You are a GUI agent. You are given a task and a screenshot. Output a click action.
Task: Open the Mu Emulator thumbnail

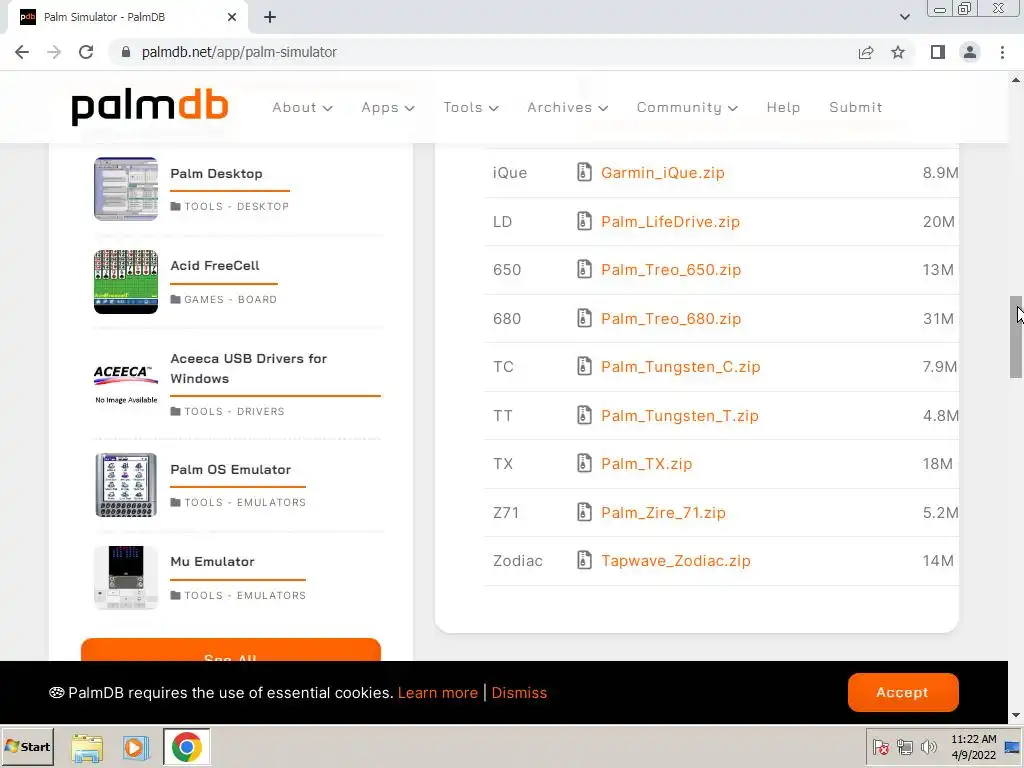[x=125, y=577]
